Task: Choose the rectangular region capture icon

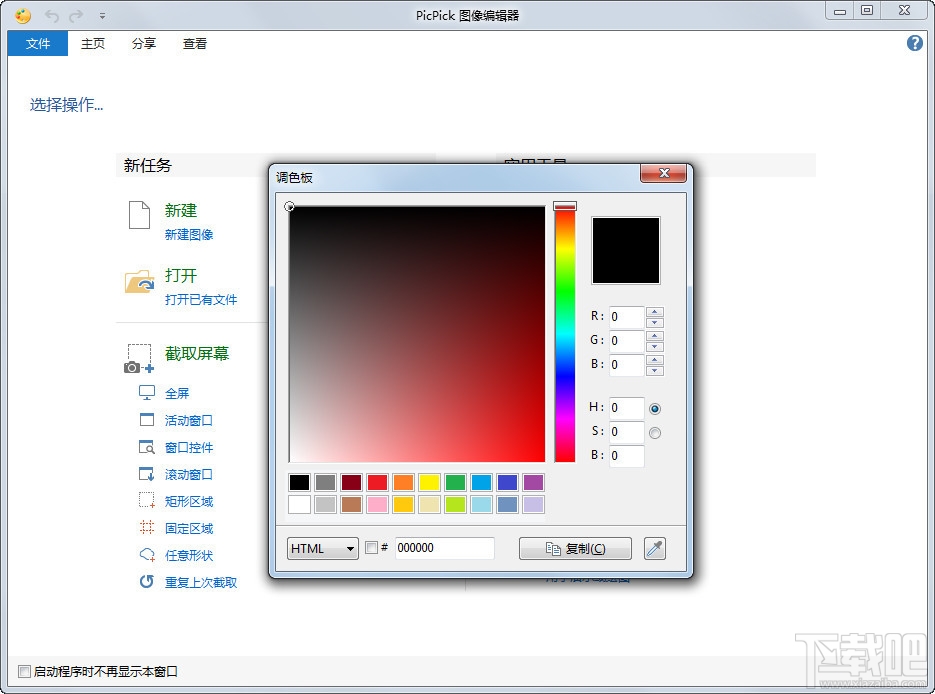Action: (x=144, y=500)
